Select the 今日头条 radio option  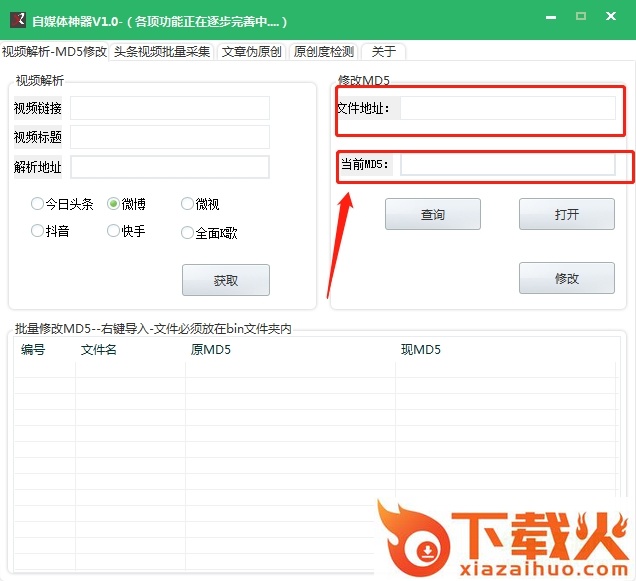38,204
